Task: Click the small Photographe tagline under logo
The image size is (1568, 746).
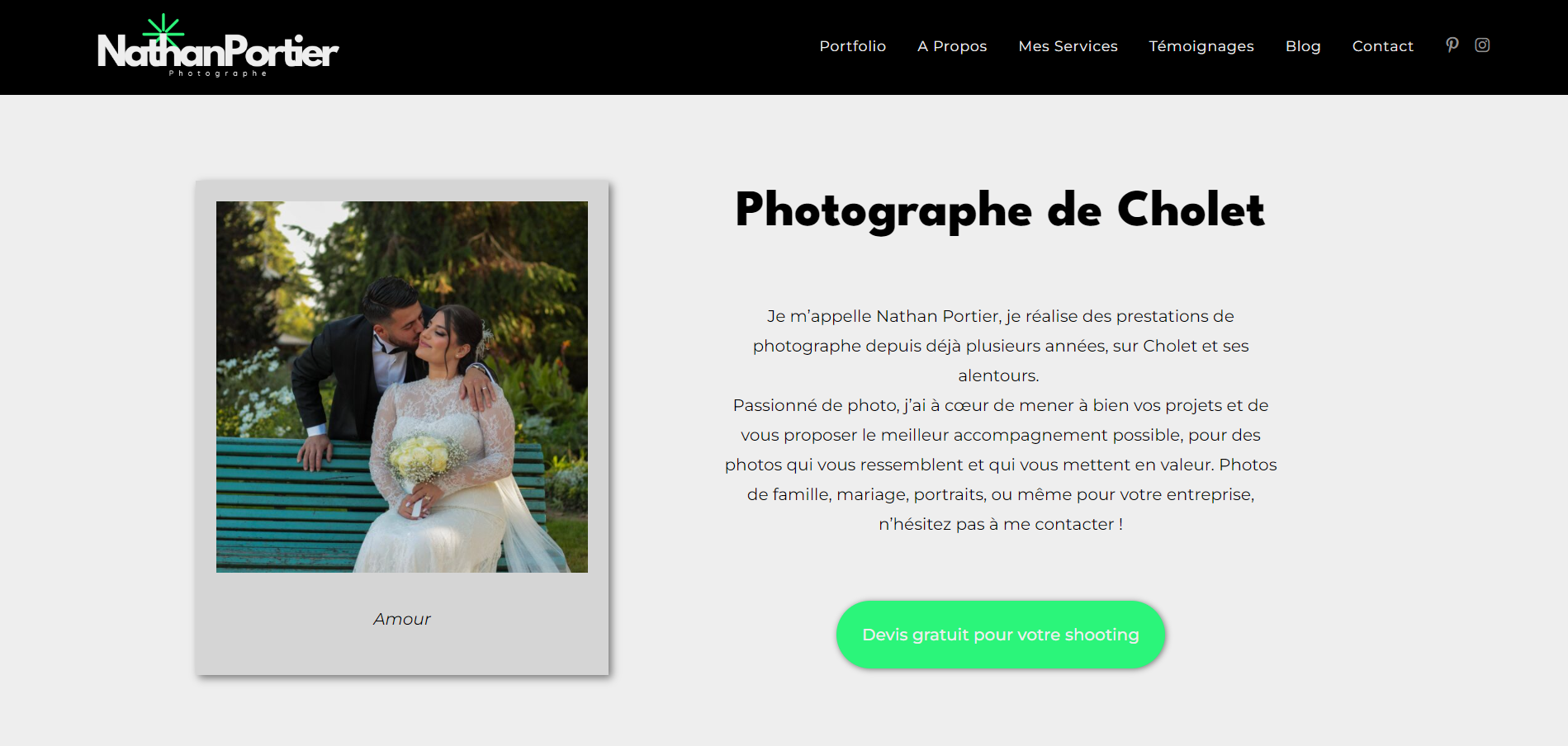Action: [x=218, y=73]
